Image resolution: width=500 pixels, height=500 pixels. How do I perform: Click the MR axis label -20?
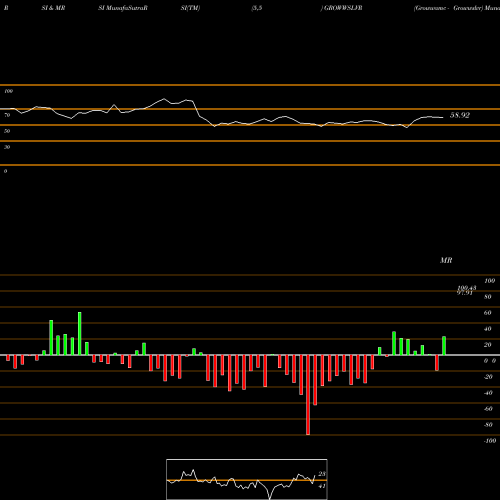488,377
